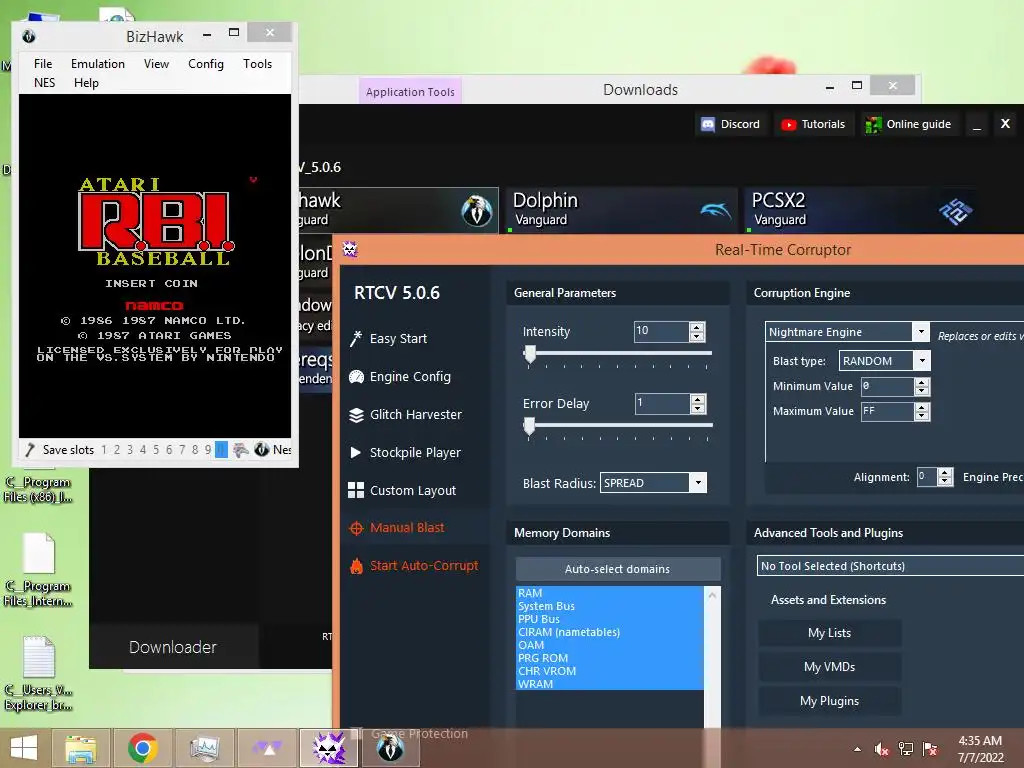Click the Real-Time Corruptor window icon
Viewport: 1024px width, 768px height.
(x=350, y=249)
